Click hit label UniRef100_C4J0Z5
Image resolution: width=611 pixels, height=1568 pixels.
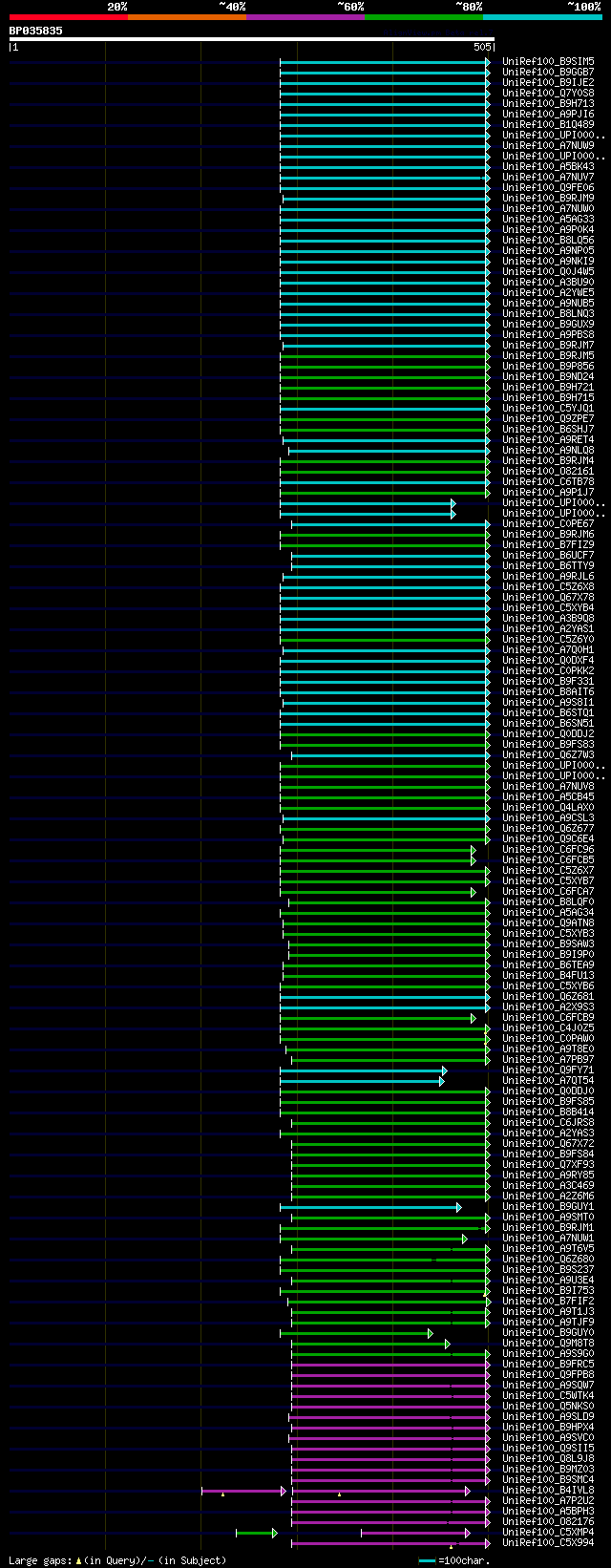tap(548, 1028)
